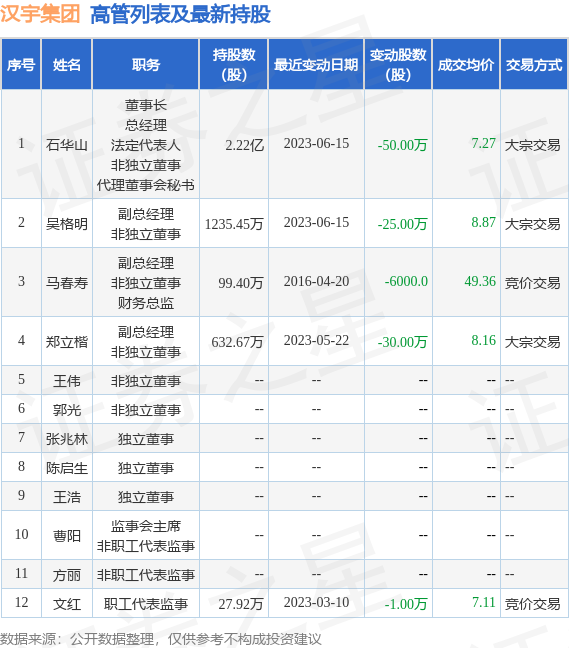
Task: Click 吴格明's date 2023-06-15
Action: pos(316,222)
